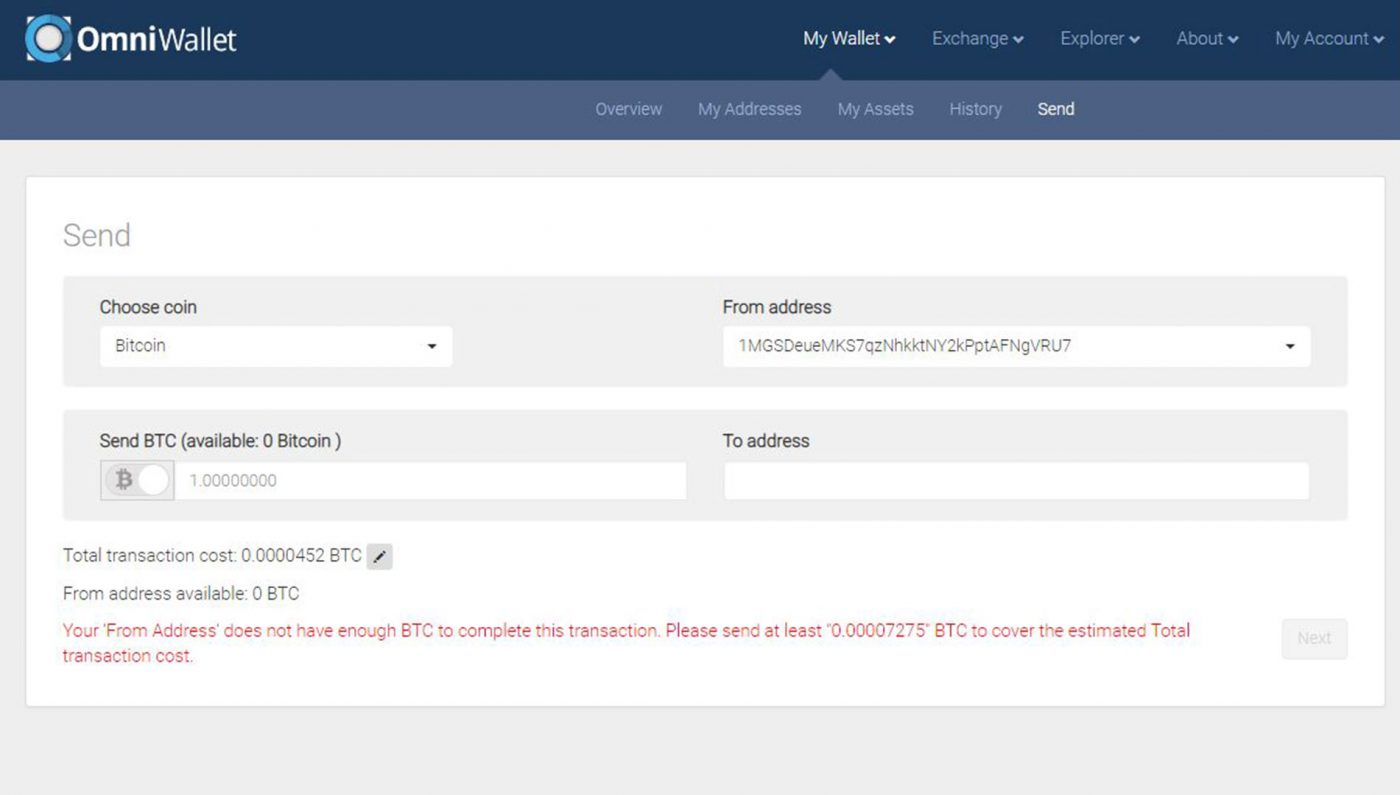Screen dimensions: 1400x795
Task: Click the 'From address' label
Action: (777, 307)
